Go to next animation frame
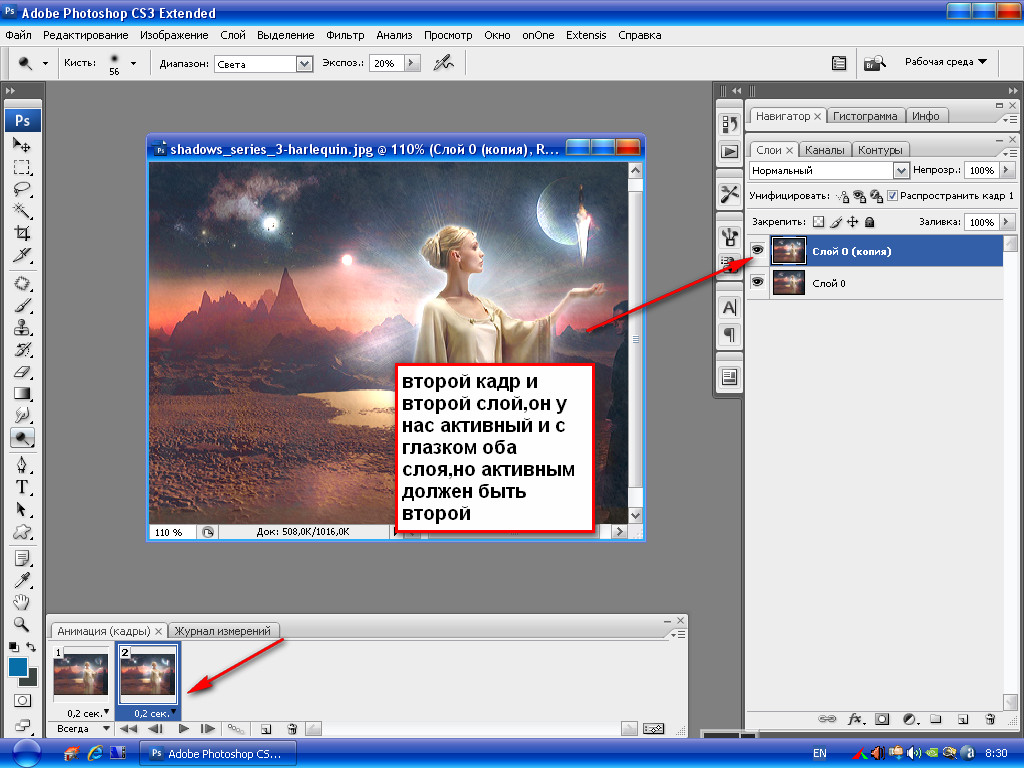The height and width of the screenshot is (768, 1024). point(208,729)
